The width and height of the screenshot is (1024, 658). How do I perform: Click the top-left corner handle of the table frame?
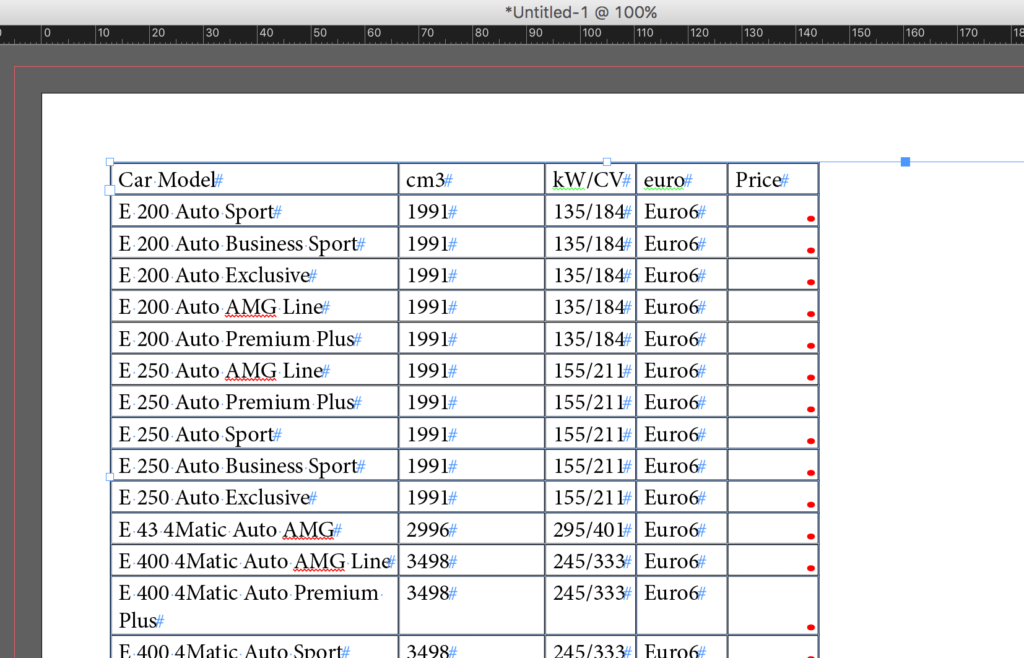pos(110,161)
